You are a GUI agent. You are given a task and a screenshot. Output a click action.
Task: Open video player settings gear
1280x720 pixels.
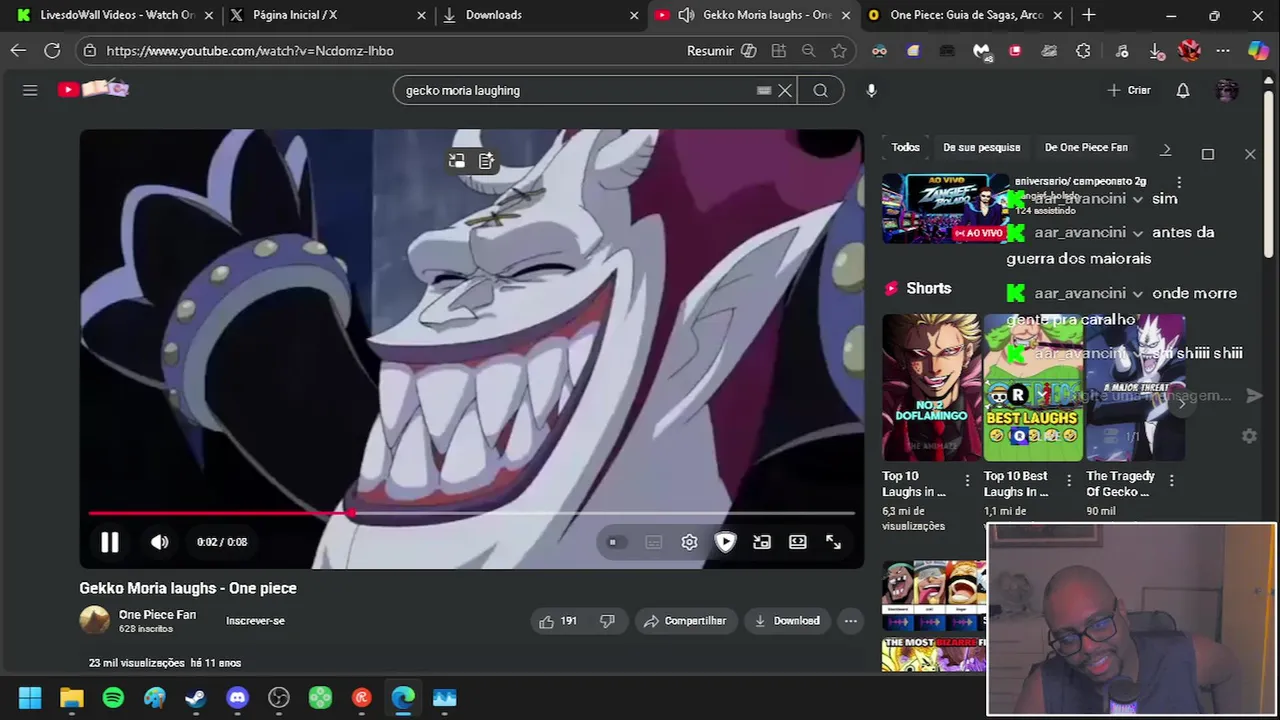point(689,542)
